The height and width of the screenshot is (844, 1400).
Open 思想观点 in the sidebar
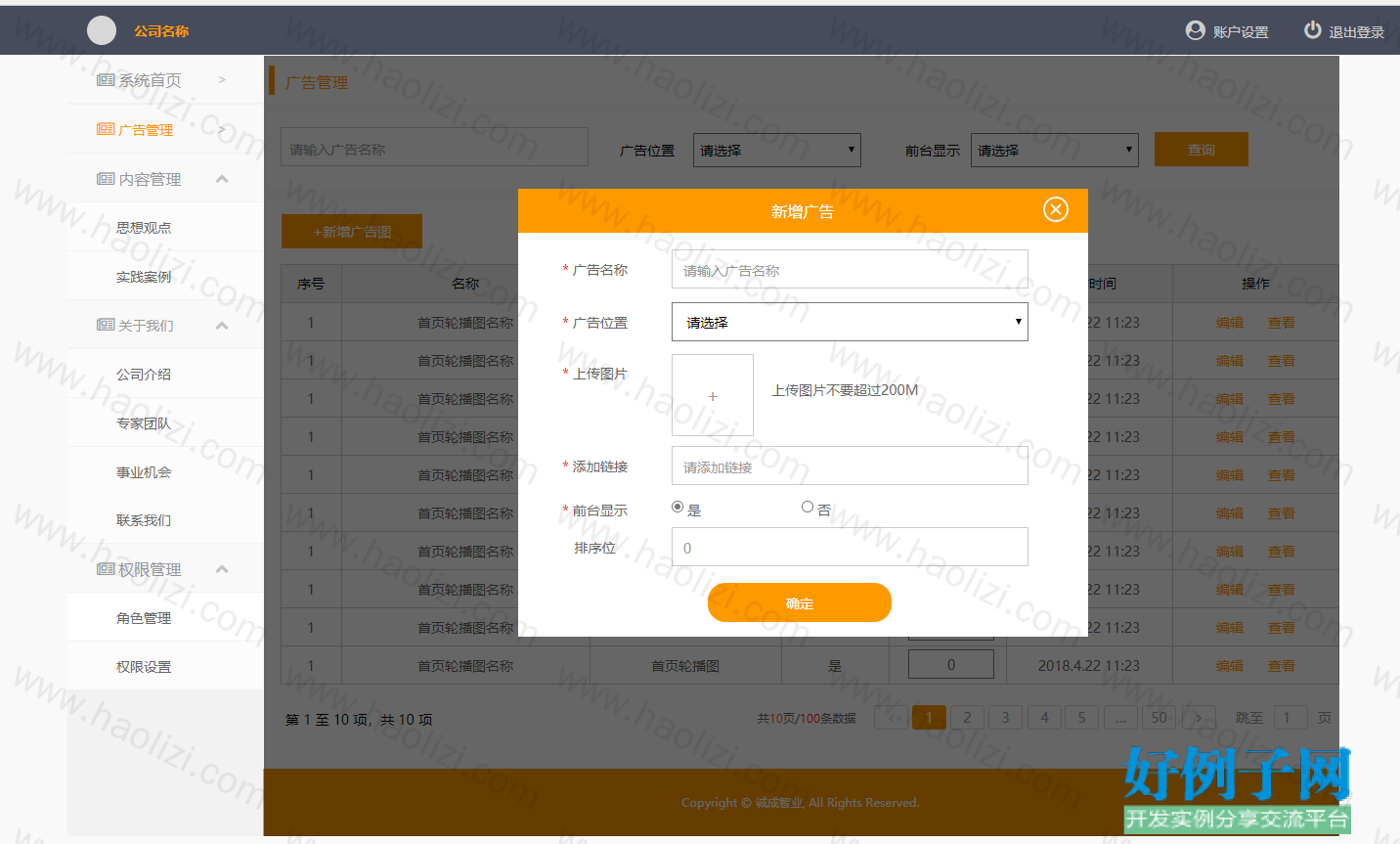[x=144, y=228]
